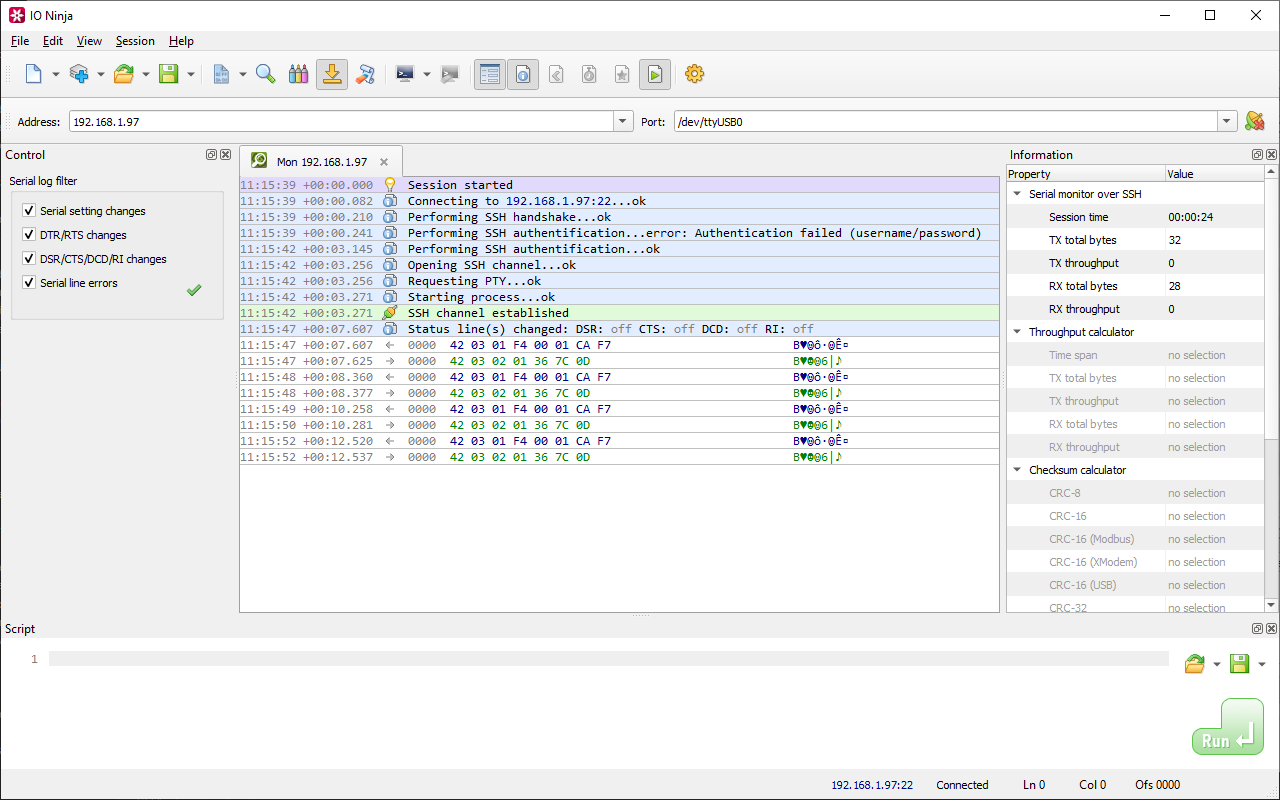This screenshot has width=1280, height=800.
Task: Open the magnifier find tool
Action: (x=265, y=74)
